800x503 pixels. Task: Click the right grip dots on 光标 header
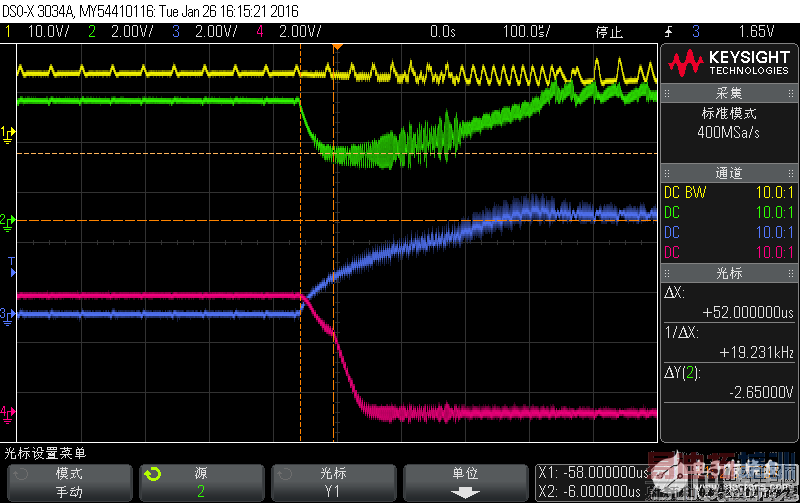(x=791, y=273)
